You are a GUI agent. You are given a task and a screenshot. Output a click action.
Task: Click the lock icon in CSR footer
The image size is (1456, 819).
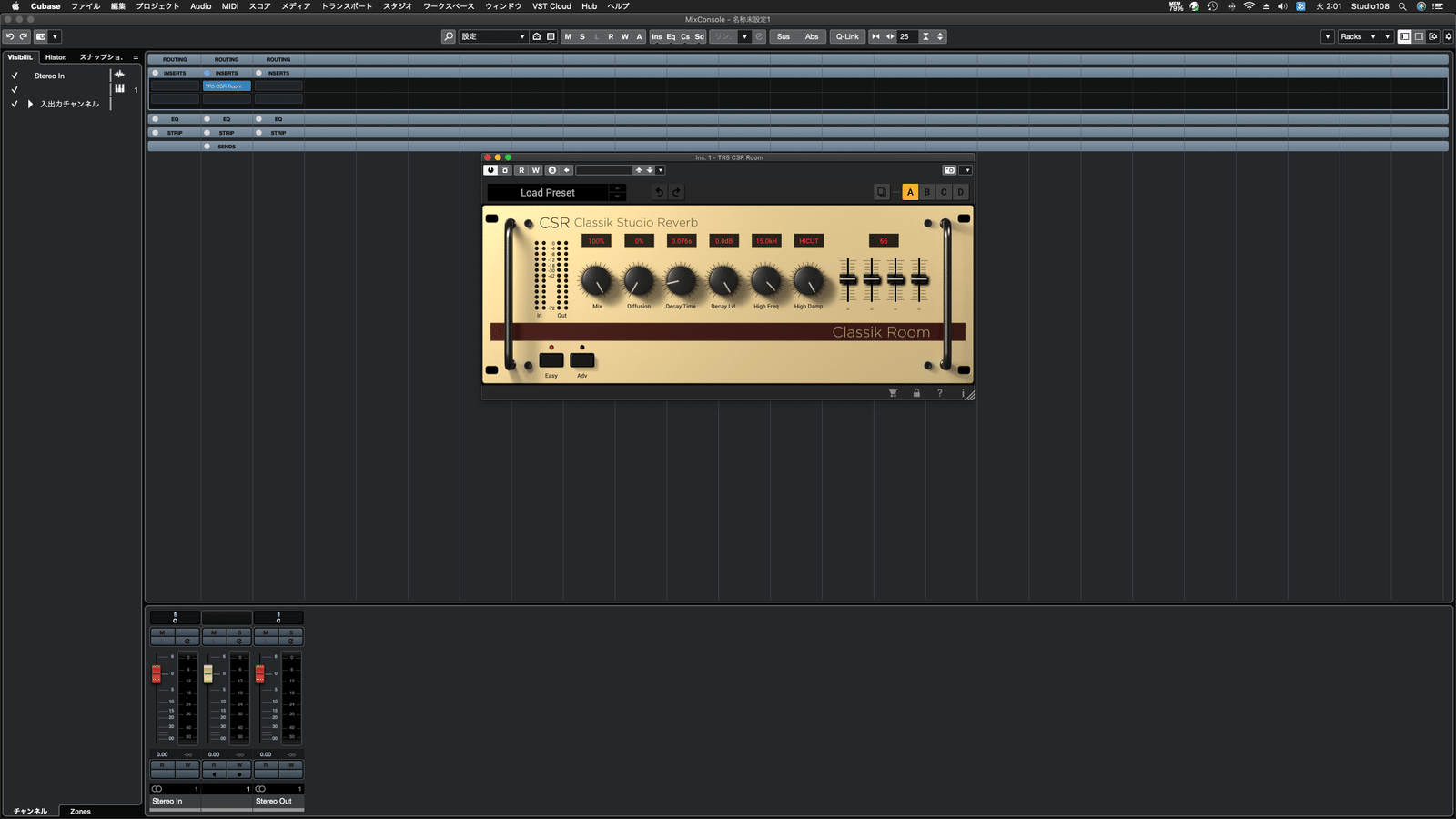point(916,393)
